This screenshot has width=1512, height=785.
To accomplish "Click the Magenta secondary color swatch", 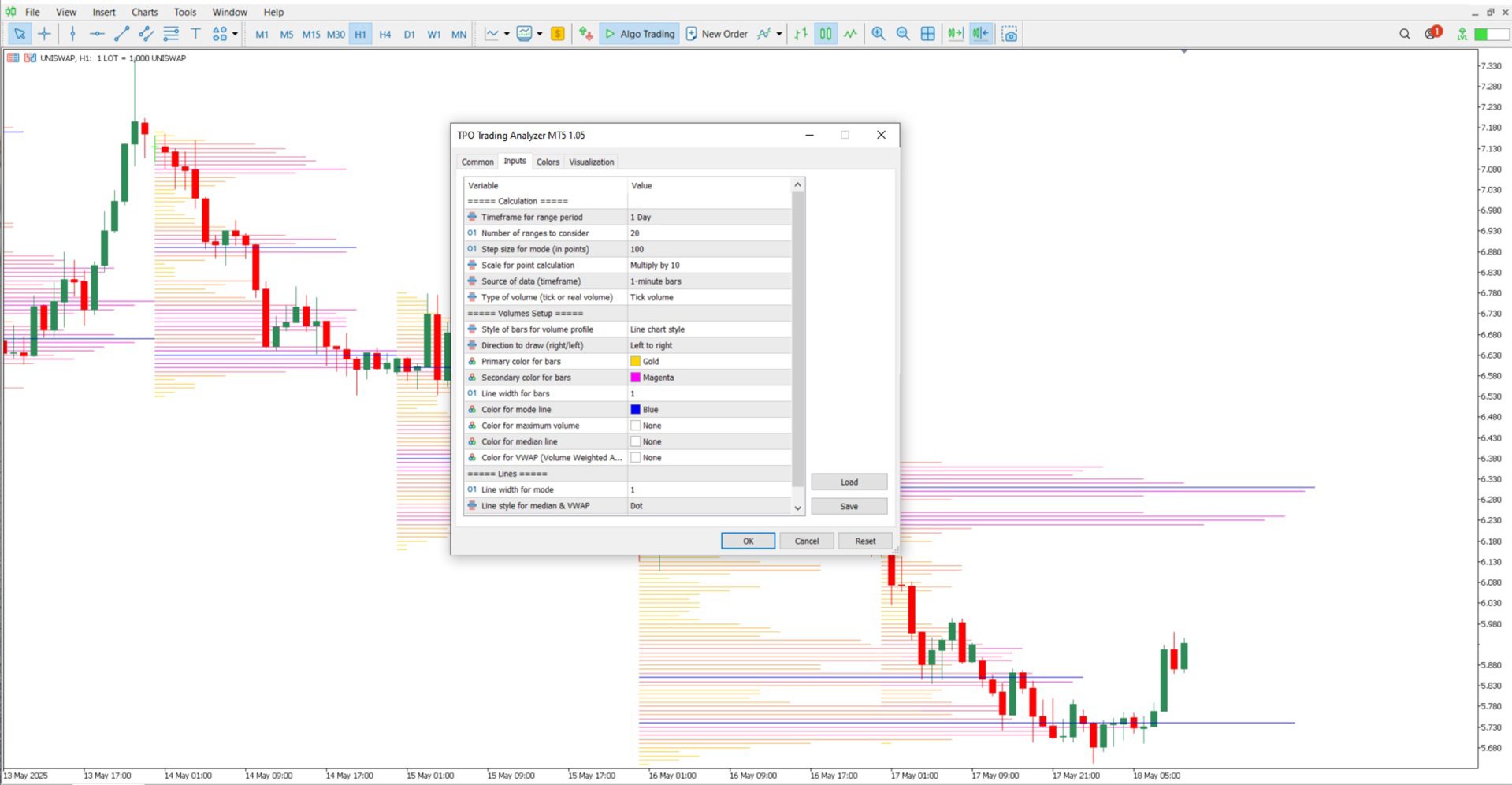I will pyautogui.click(x=635, y=378).
